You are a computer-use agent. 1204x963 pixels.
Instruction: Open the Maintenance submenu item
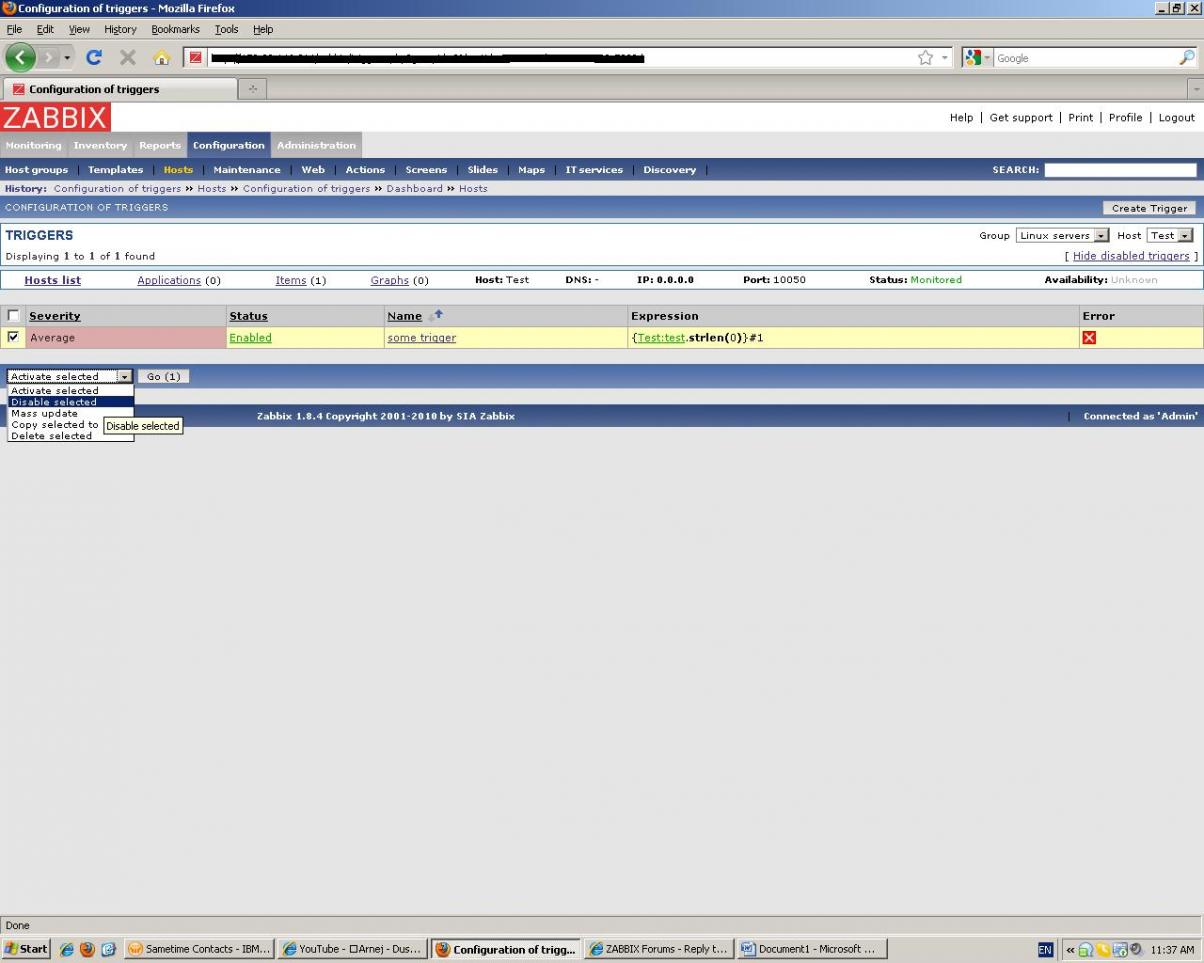coord(246,170)
